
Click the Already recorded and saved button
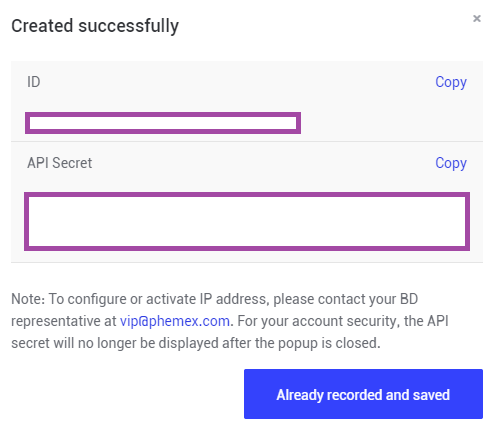363,394
